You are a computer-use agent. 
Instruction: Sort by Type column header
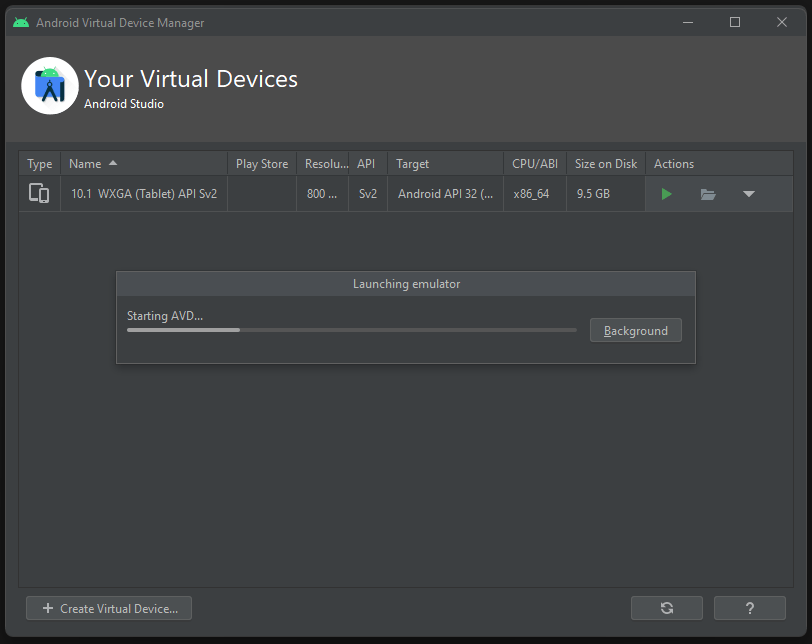40,164
